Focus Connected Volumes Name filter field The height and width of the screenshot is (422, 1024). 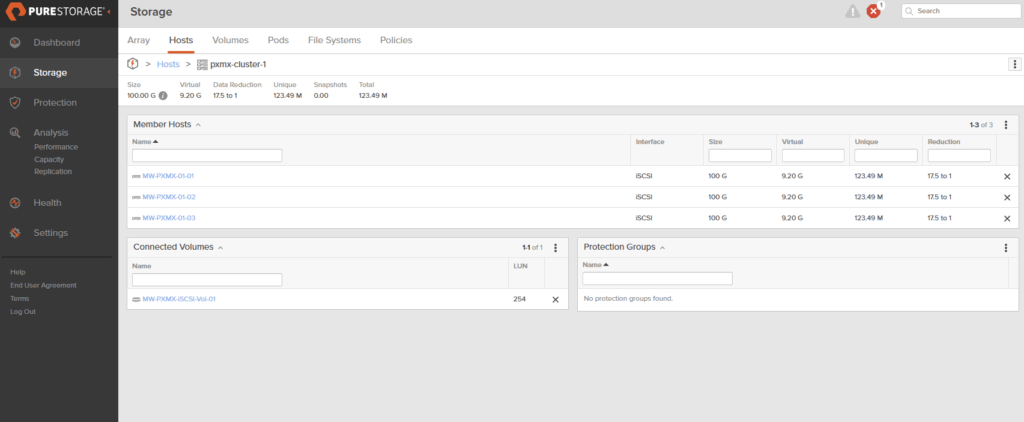pyautogui.click(x=207, y=280)
